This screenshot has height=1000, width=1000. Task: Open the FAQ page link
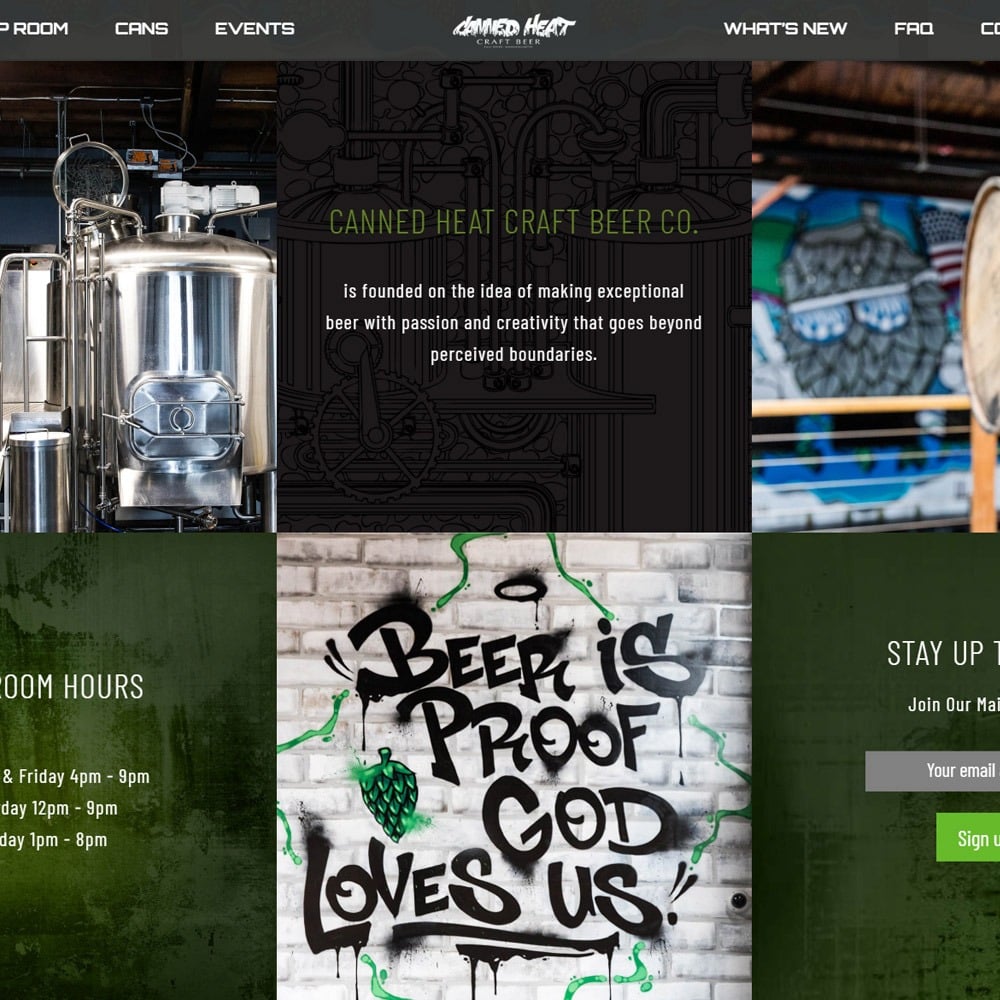[914, 29]
